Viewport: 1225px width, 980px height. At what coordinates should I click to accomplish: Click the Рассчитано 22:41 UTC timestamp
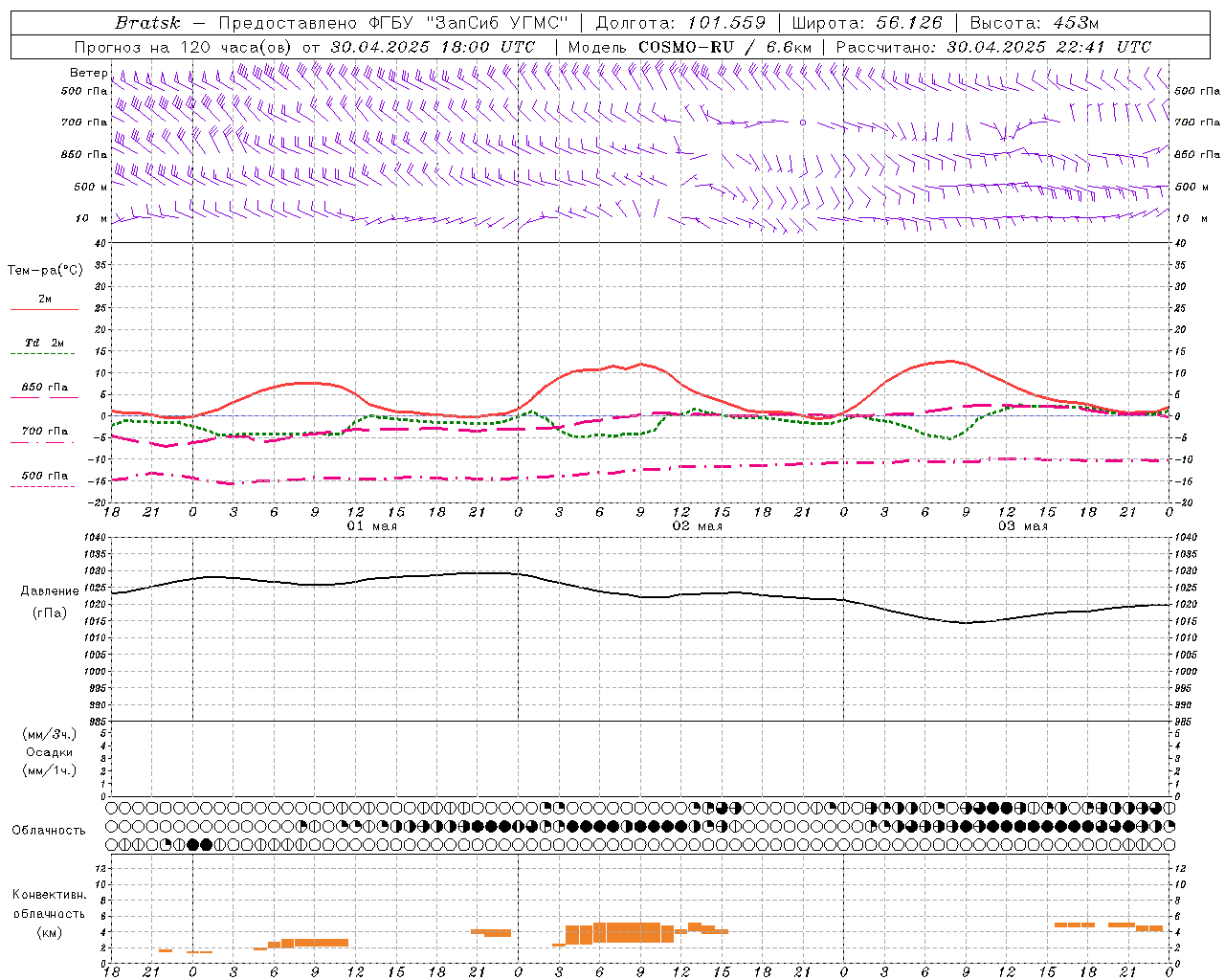coord(993,47)
